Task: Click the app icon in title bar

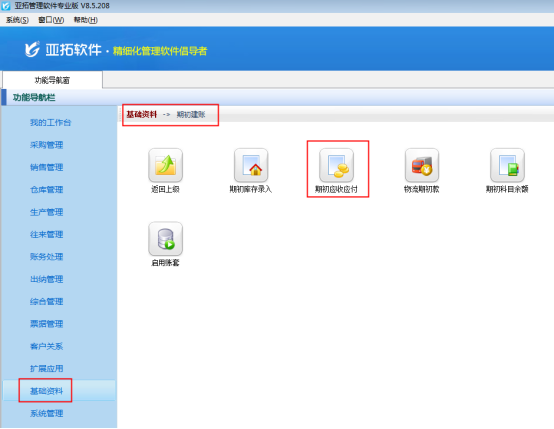Action: click(x=6, y=6)
